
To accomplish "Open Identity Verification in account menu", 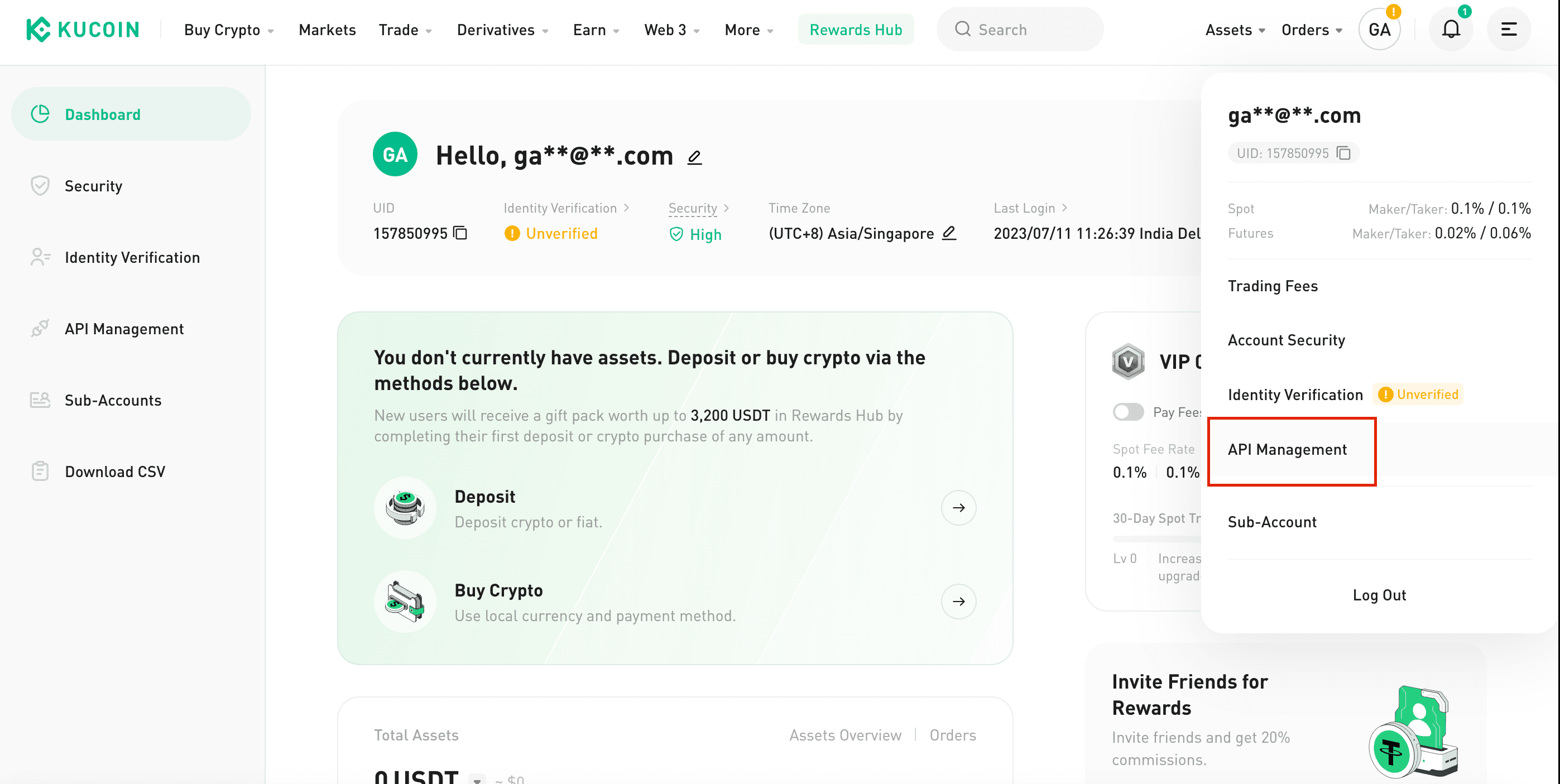I will (x=1295, y=395).
